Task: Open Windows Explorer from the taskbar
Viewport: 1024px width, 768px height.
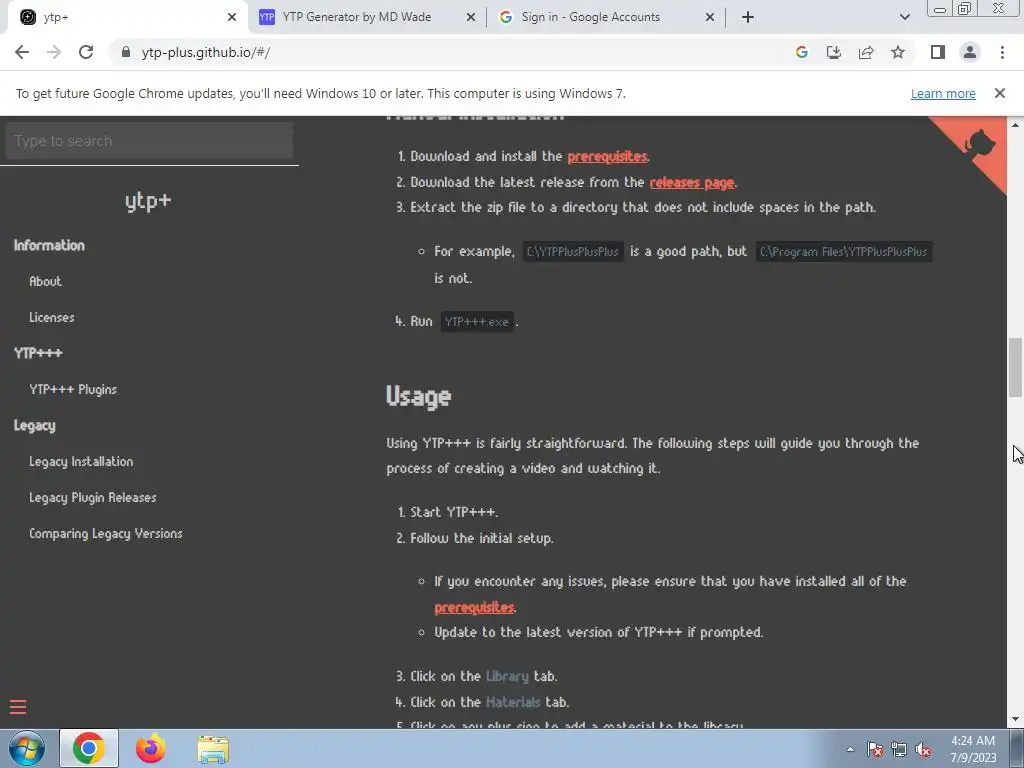Action: [x=213, y=749]
